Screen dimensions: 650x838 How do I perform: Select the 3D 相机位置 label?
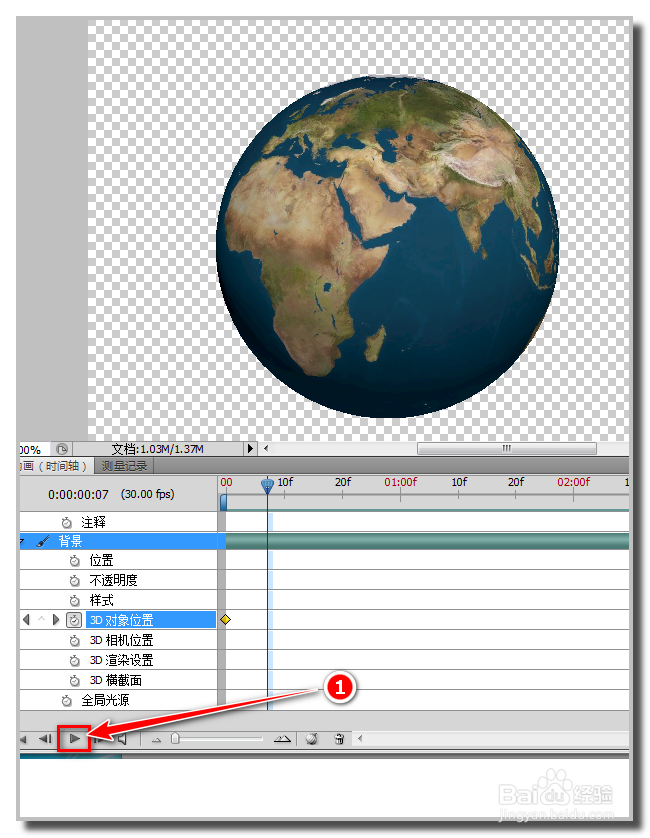(121, 640)
